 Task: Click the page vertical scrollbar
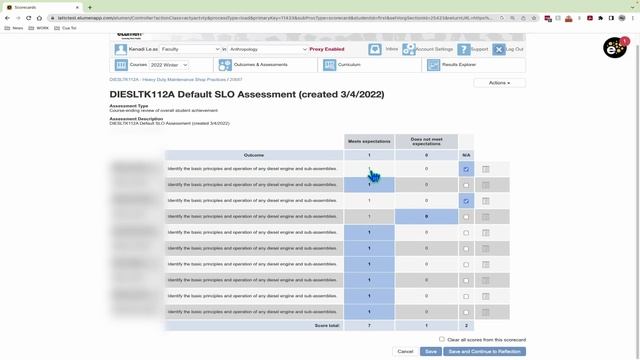point(637,196)
